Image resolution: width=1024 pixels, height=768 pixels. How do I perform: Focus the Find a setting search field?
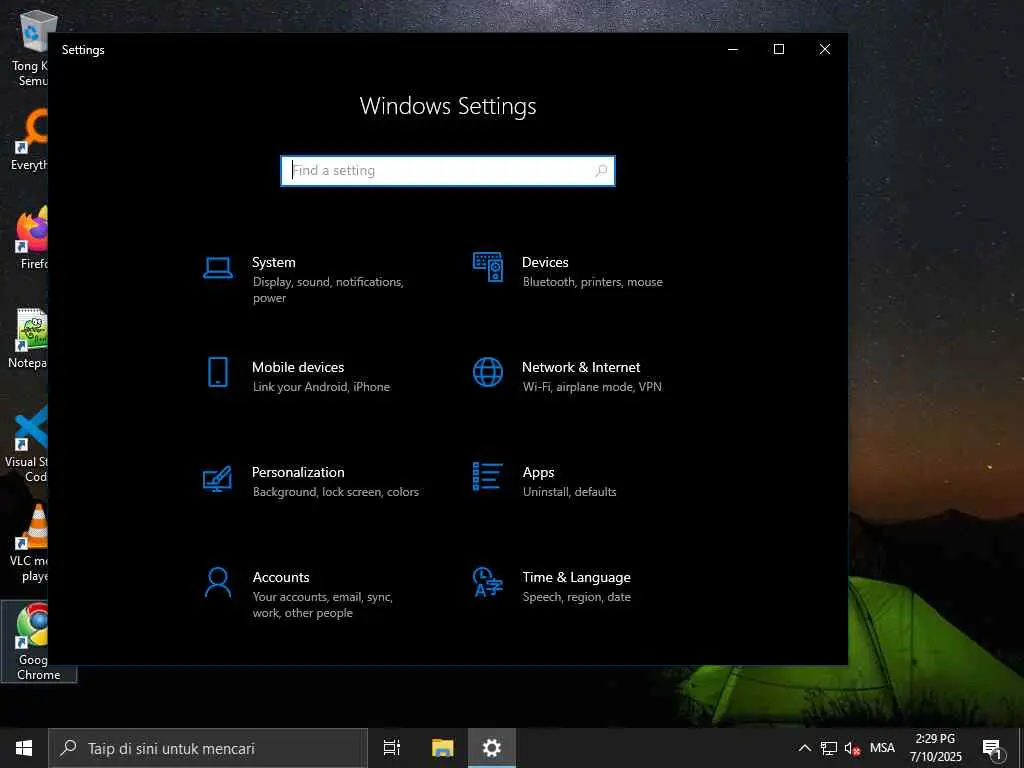click(x=448, y=170)
